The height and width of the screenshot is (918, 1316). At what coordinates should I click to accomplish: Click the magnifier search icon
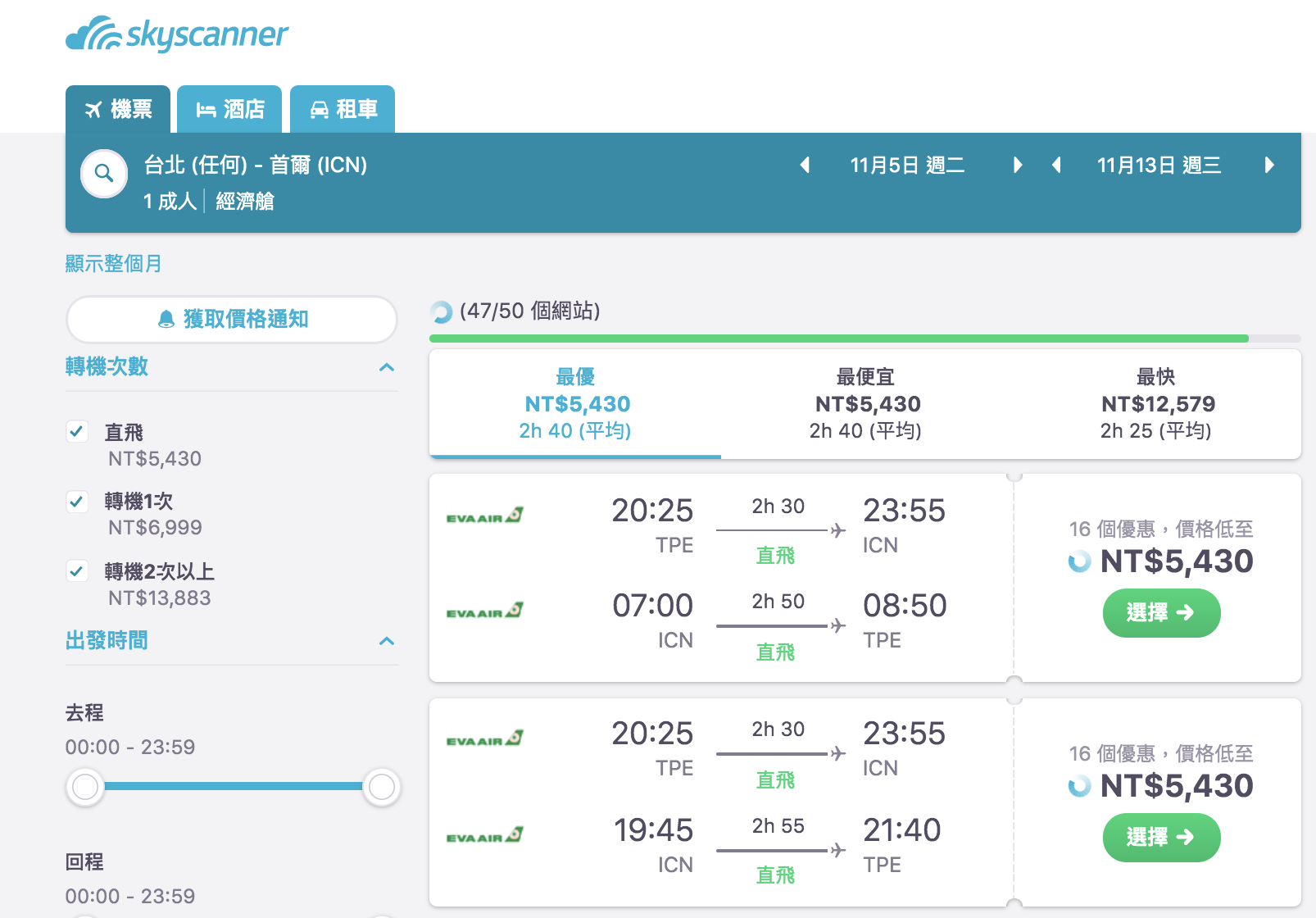[x=104, y=173]
